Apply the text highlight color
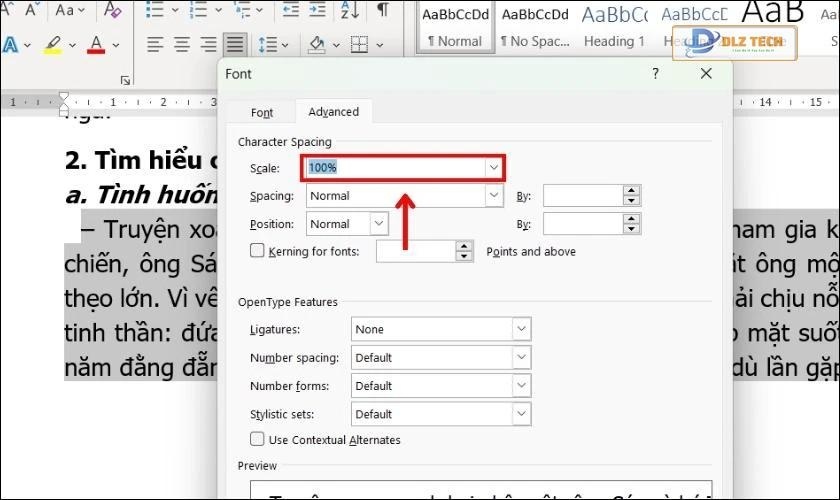This screenshot has height=500, width=840. pos(53,45)
